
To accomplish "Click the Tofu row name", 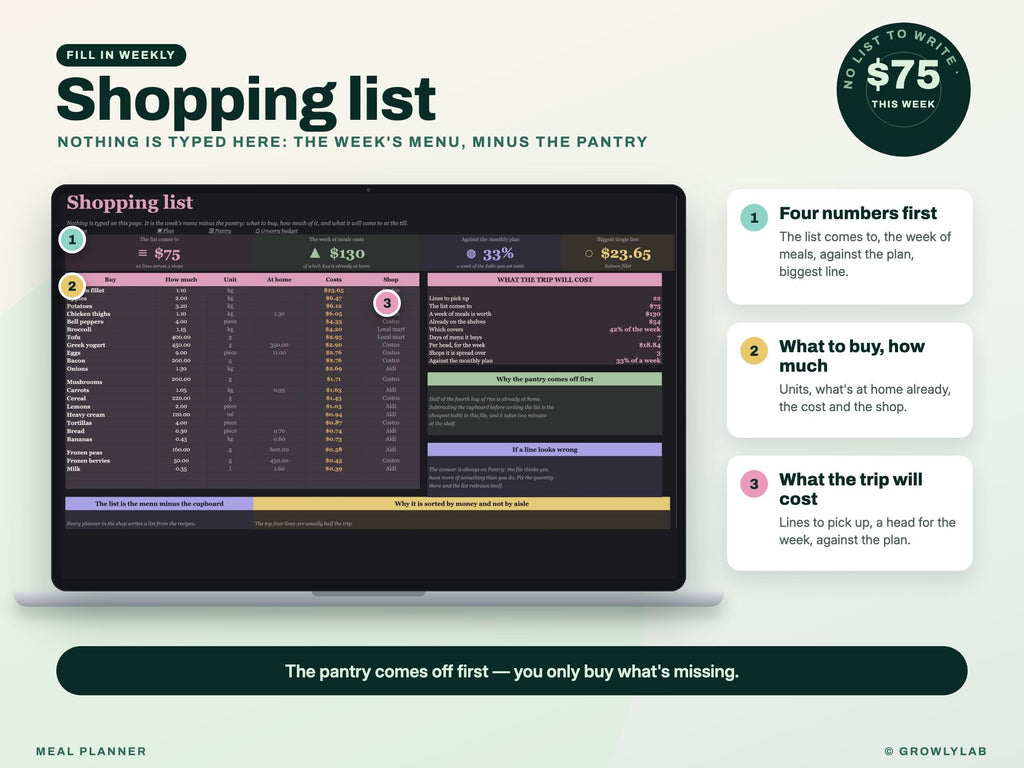I will pyautogui.click(x=73, y=337).
